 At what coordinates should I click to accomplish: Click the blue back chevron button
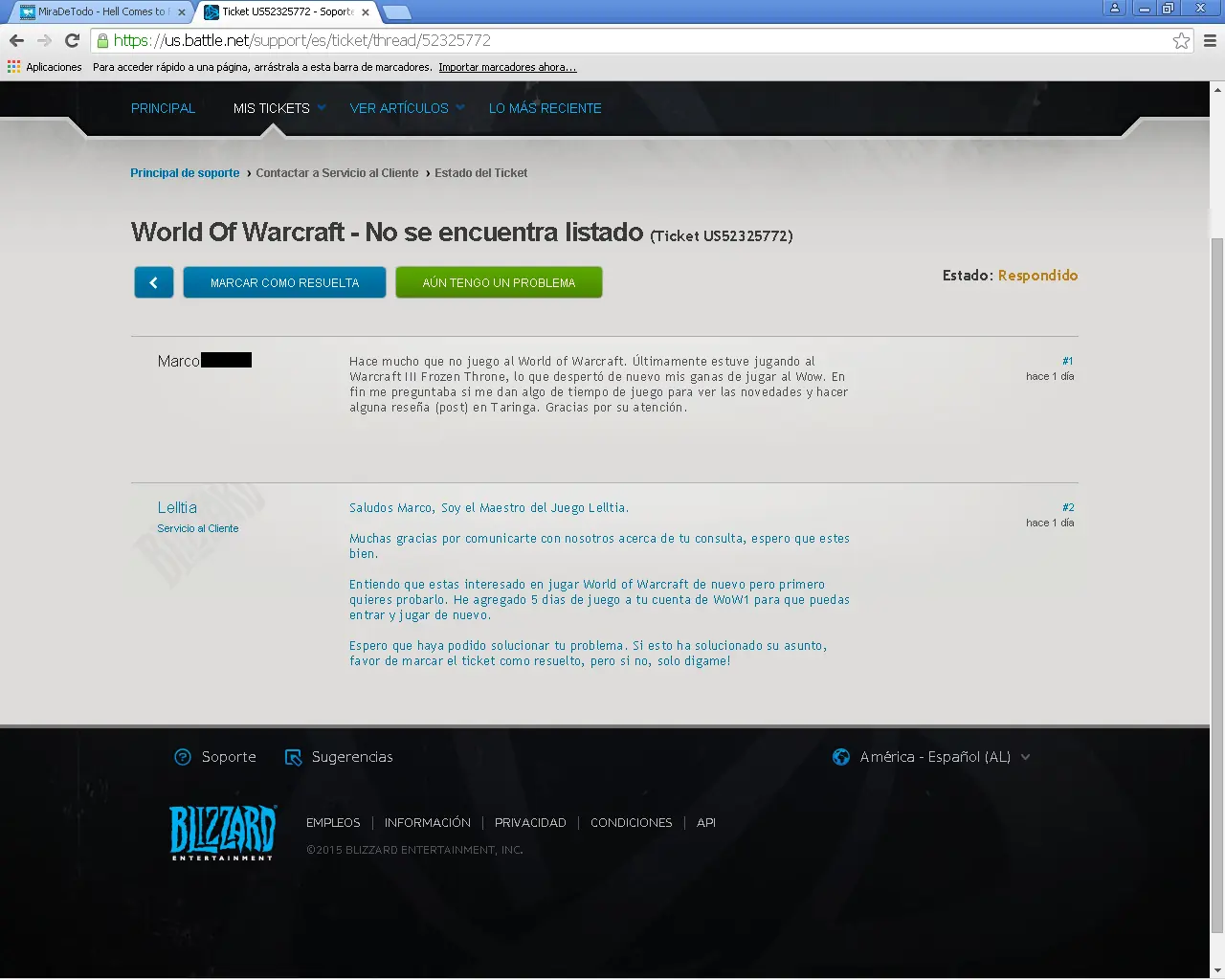153,282
